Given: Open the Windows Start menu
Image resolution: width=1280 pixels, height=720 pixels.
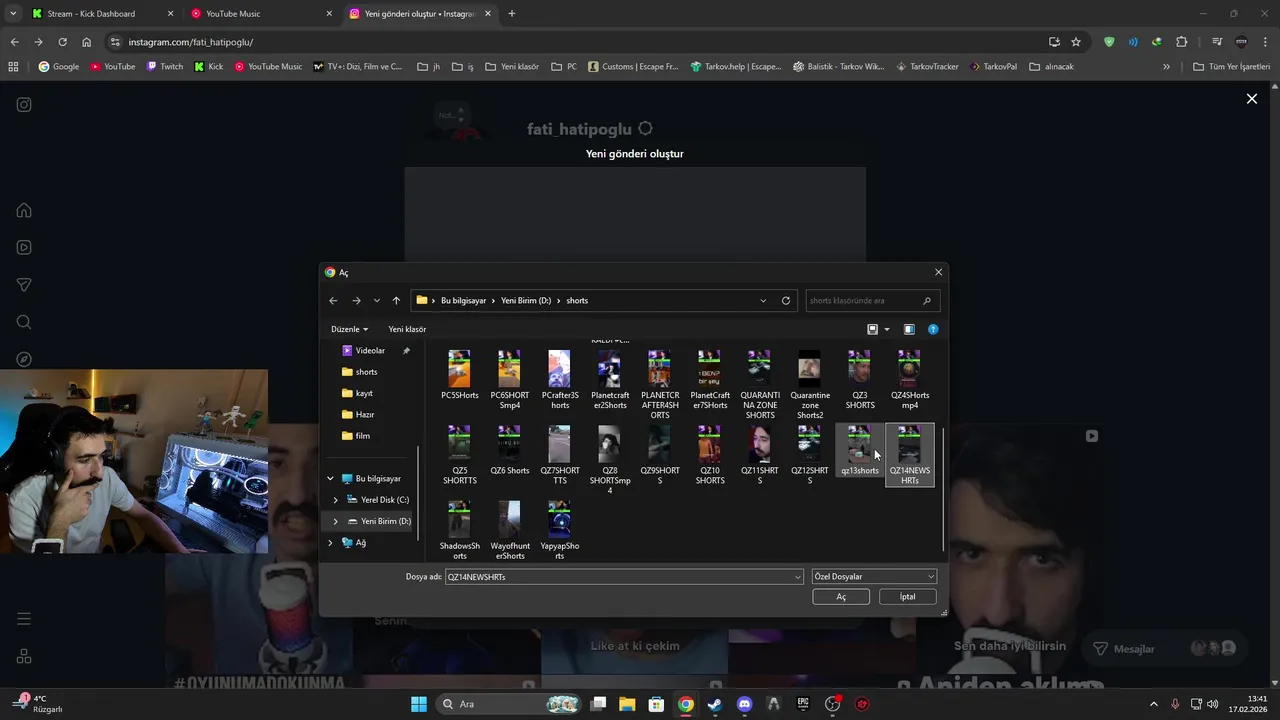Looking at the screenshot, I should pos(419,704).
